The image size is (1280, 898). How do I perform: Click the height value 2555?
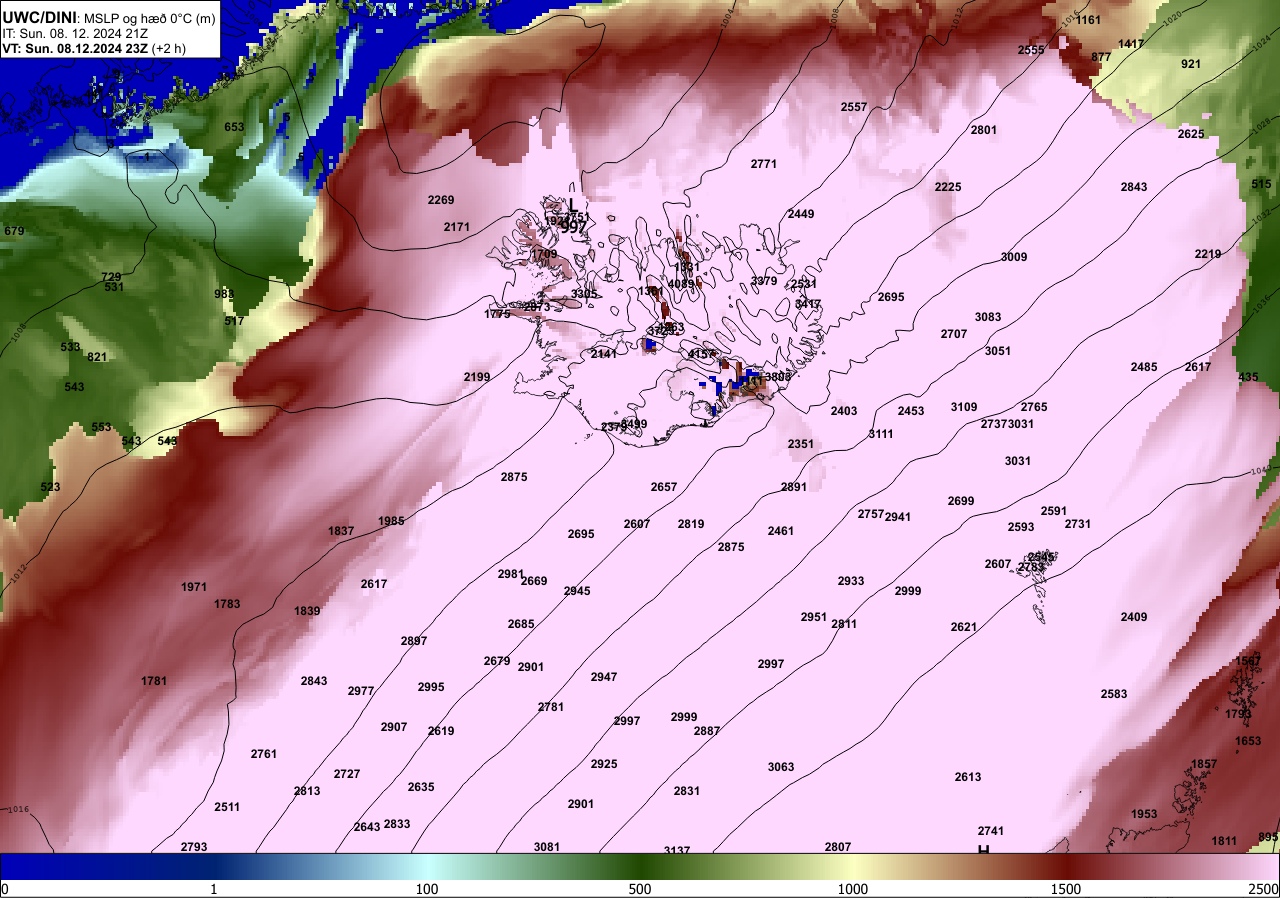coord(1031,50)
